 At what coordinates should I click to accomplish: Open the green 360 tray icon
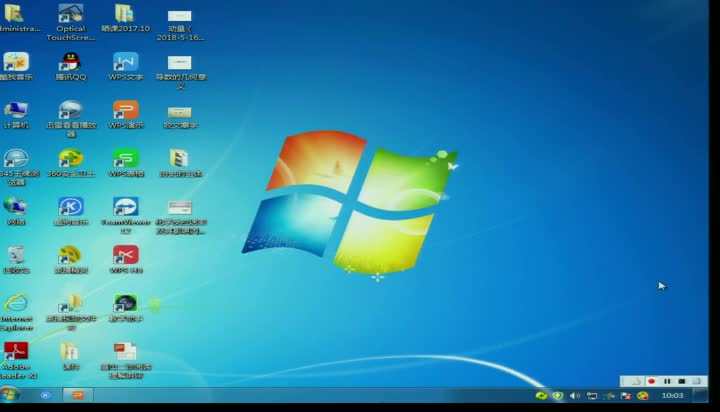coord(541,395)
